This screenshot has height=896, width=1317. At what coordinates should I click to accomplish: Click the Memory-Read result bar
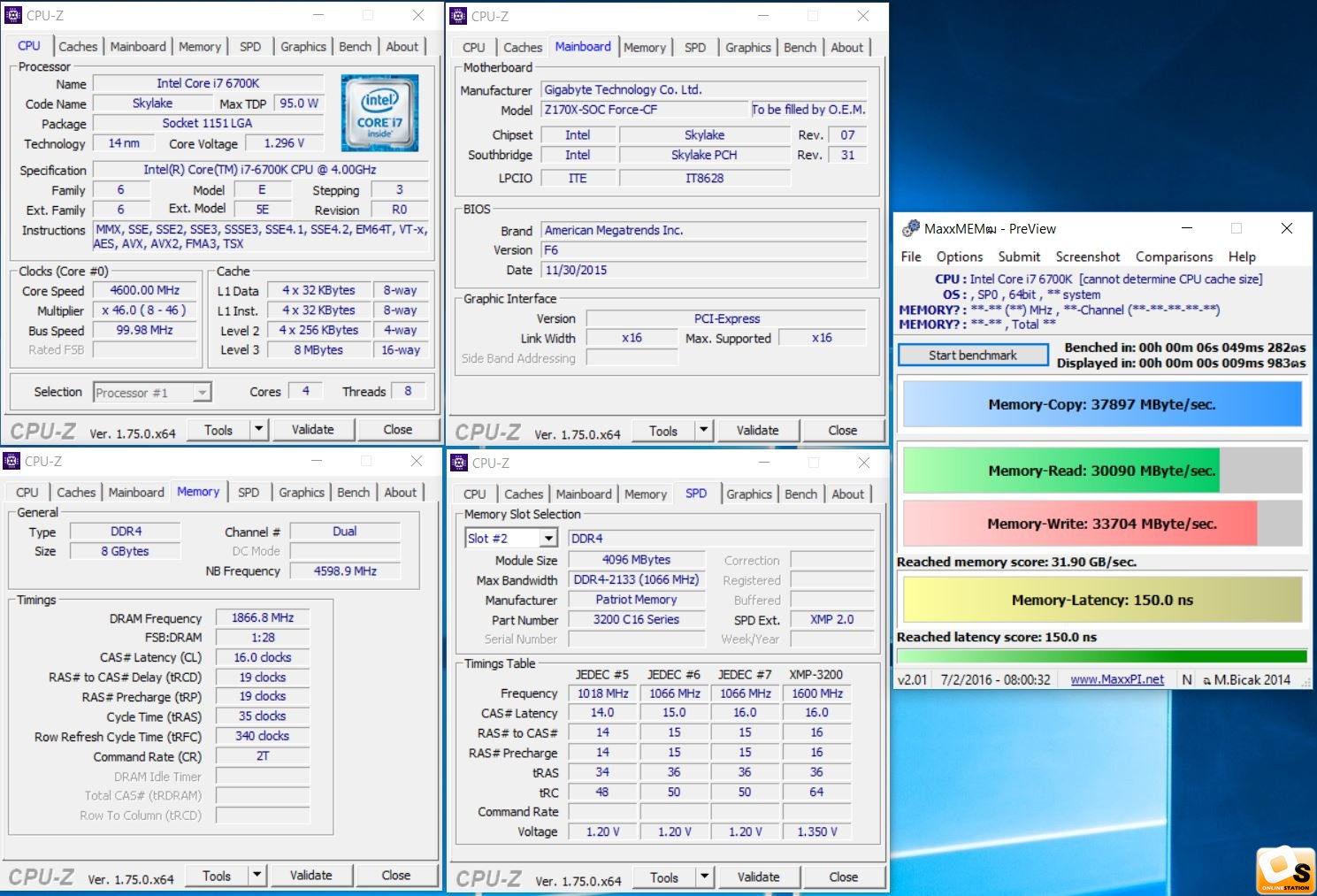[x=1102, y=471]
